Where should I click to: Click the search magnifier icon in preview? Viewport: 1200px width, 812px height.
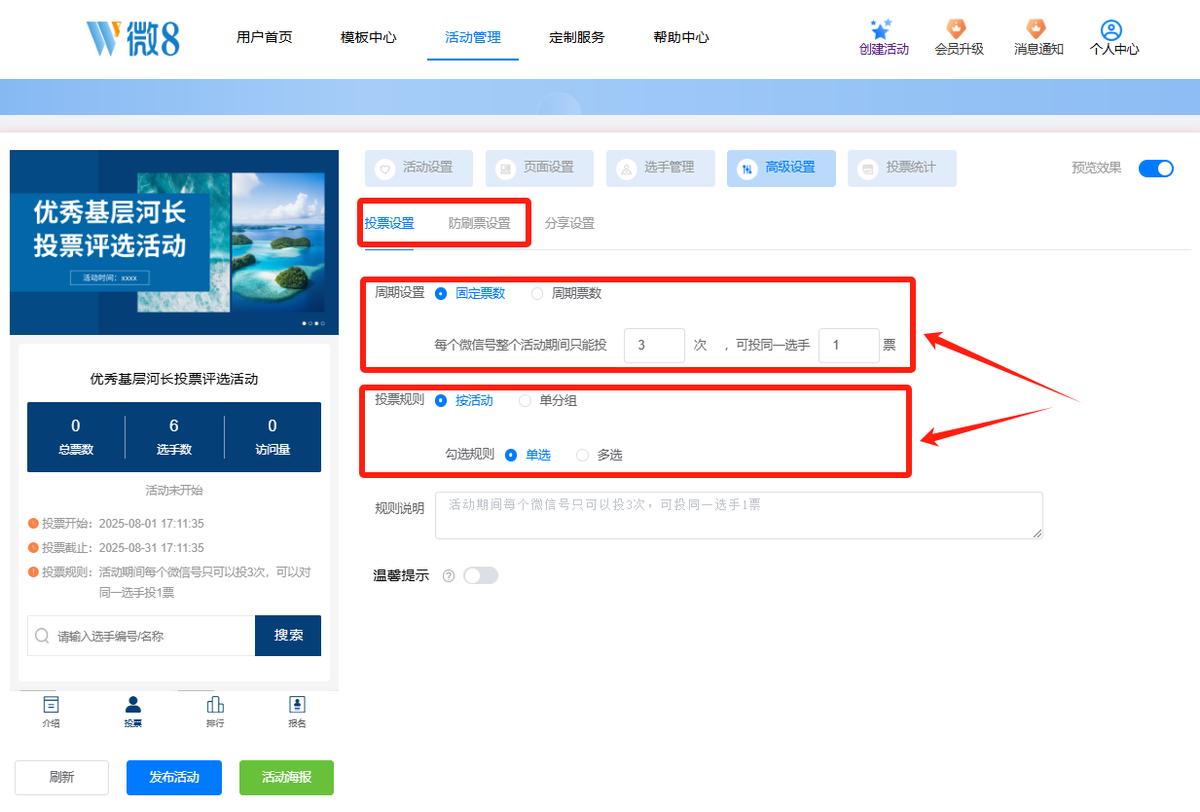click(x=42, y=636)
